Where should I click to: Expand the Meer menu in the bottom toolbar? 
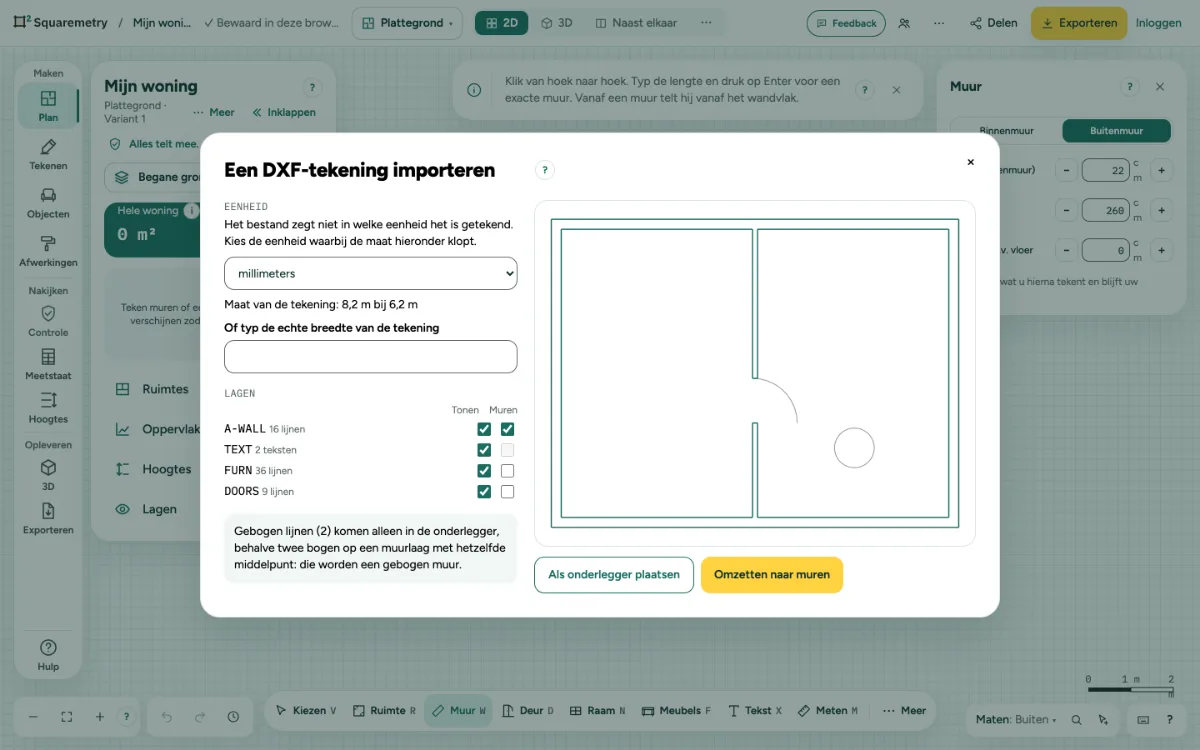tap(904, 711)
